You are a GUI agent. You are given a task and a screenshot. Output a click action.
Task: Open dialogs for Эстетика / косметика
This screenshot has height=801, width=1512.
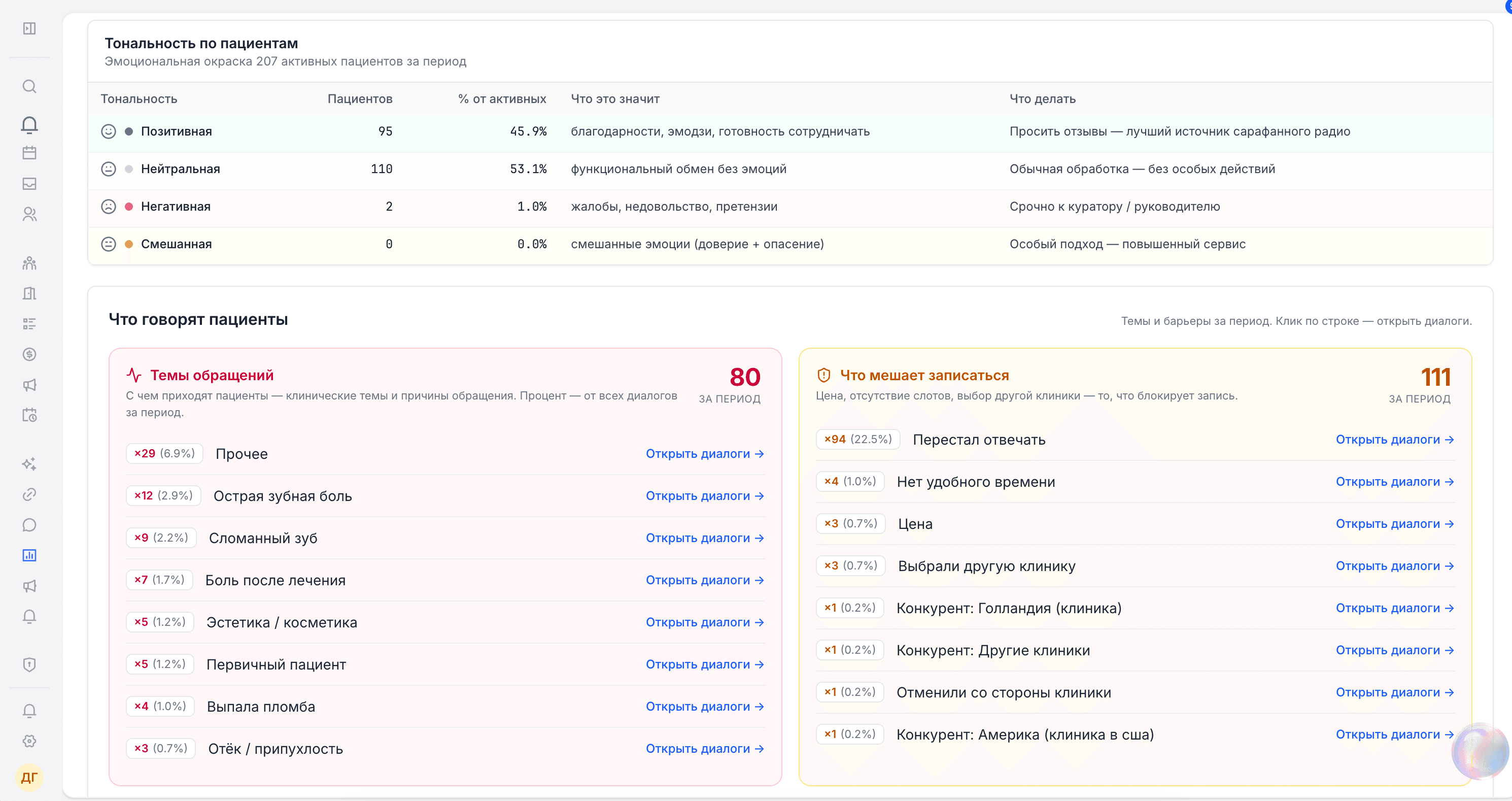click(705, 622)
